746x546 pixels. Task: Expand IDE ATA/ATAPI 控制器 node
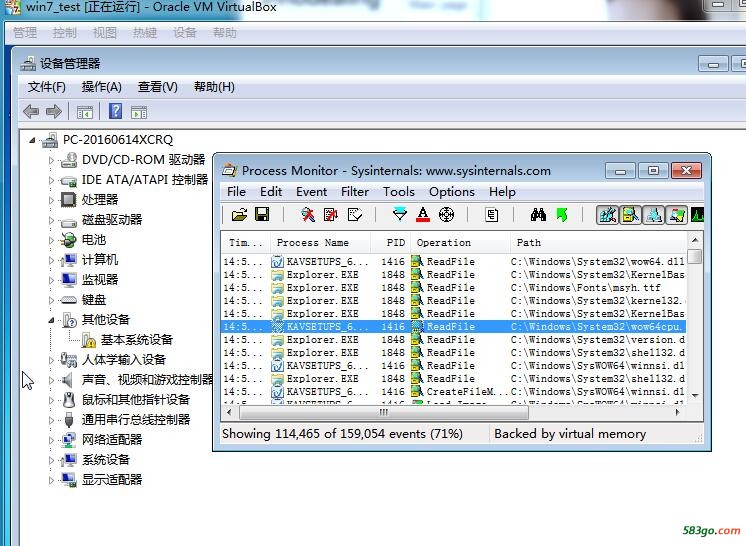click(x=51, y=180)
